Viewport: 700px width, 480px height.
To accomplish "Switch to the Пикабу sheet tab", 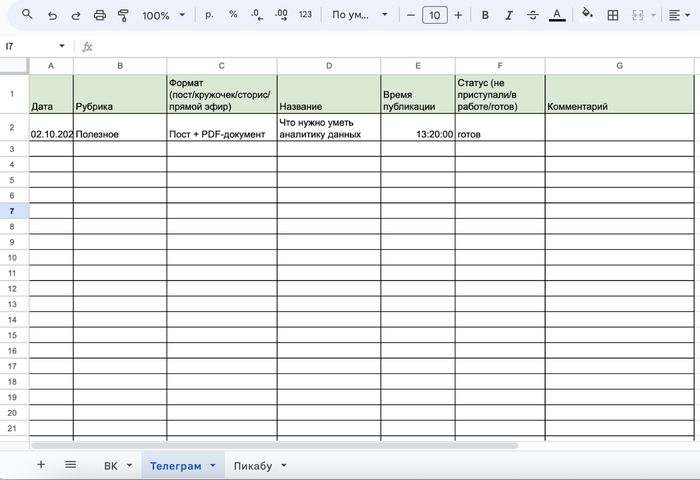I will click(258, 466).
